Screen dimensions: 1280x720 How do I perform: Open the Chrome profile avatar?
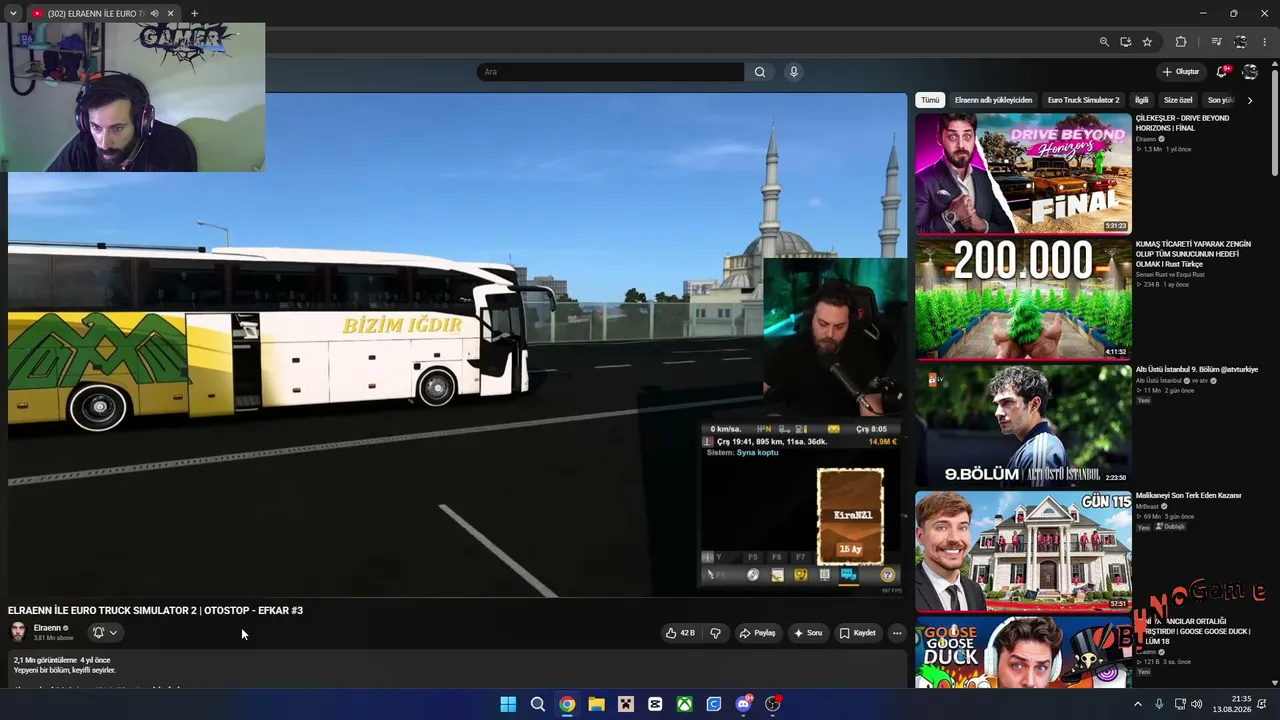[1240, 42]
